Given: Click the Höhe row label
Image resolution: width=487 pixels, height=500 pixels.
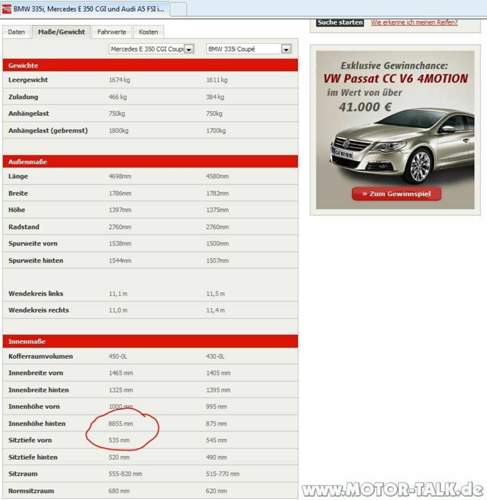Looking at the screenshot, I should click(17, 210).
